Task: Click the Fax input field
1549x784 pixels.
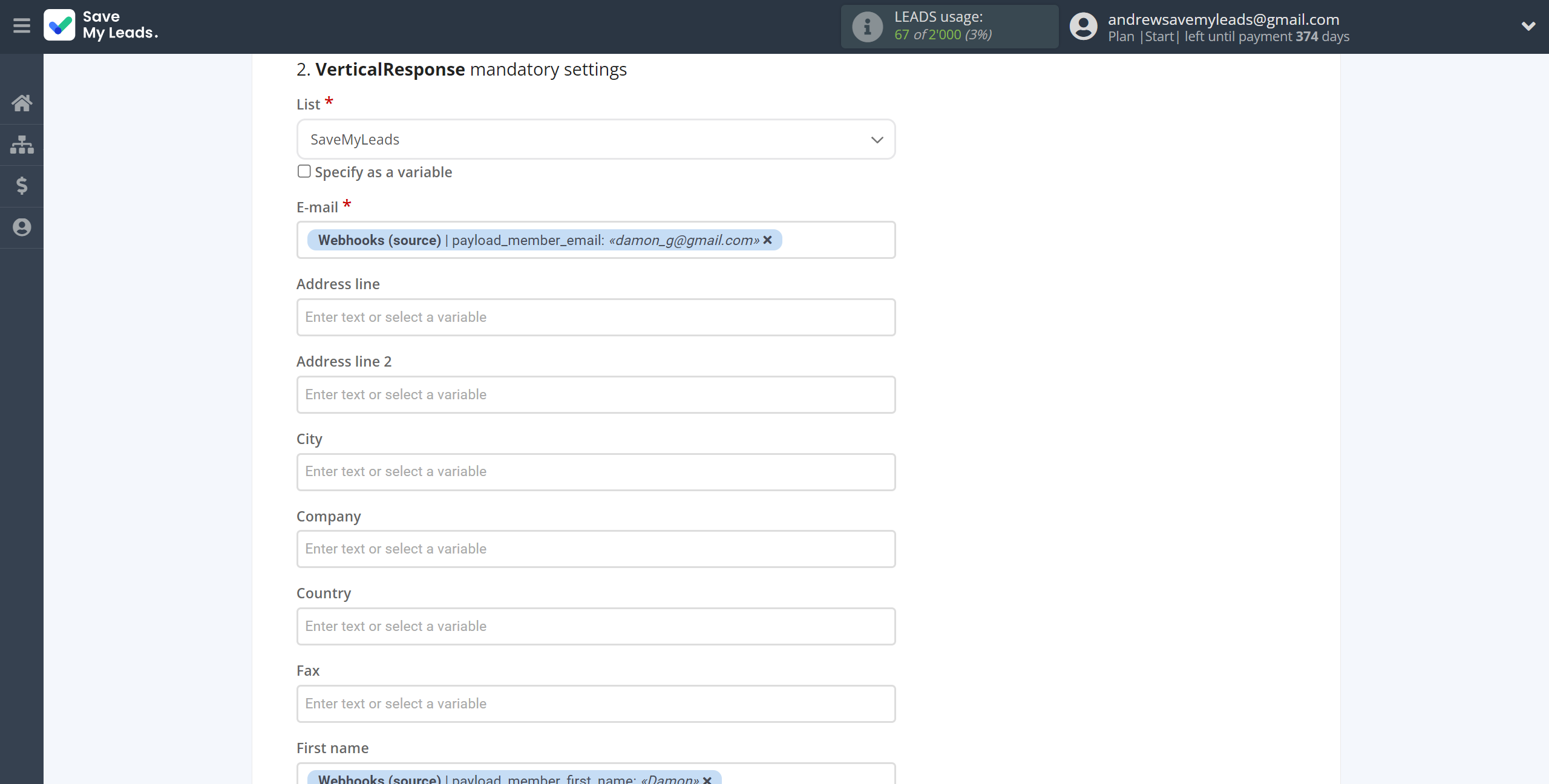Action: [x=596, y=704]
